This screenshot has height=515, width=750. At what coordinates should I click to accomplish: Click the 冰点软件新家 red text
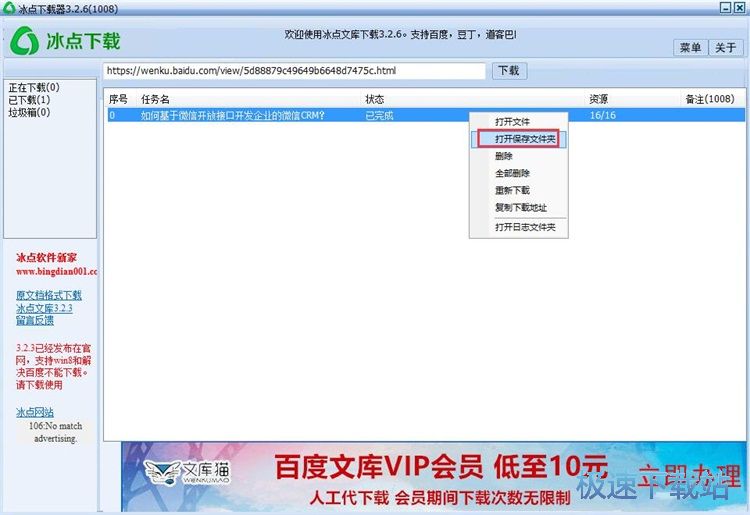click(46, 258)
